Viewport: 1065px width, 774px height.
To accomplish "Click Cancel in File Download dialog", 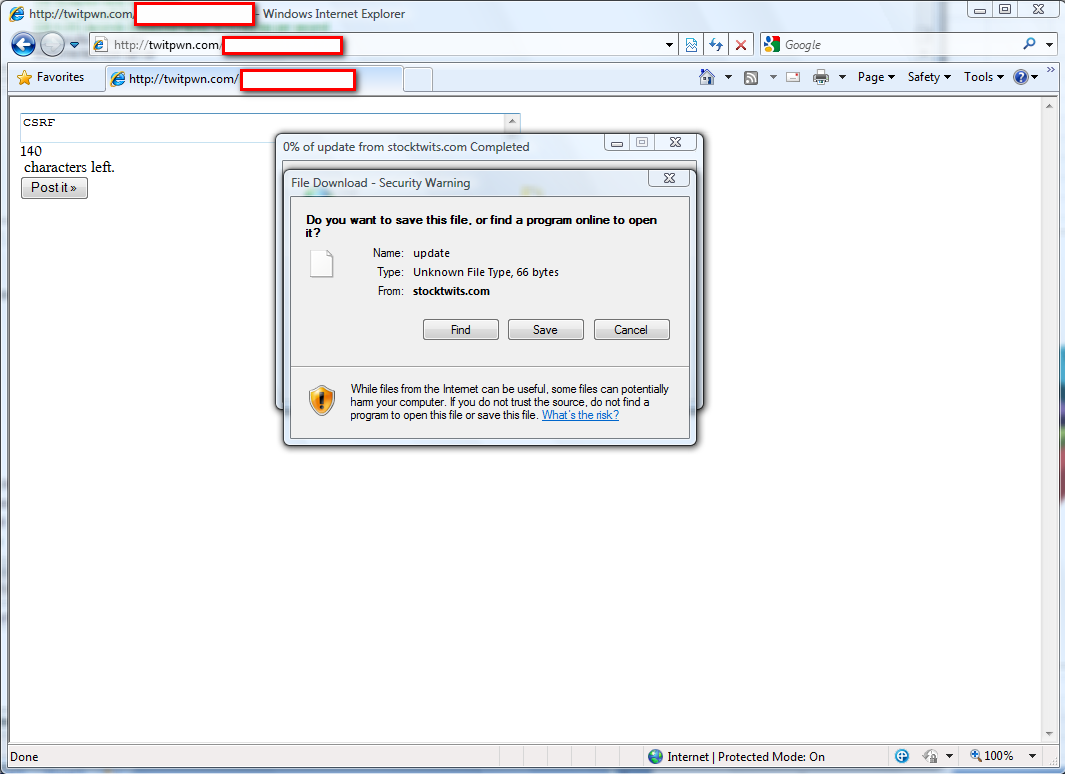I will coord(631,329).
